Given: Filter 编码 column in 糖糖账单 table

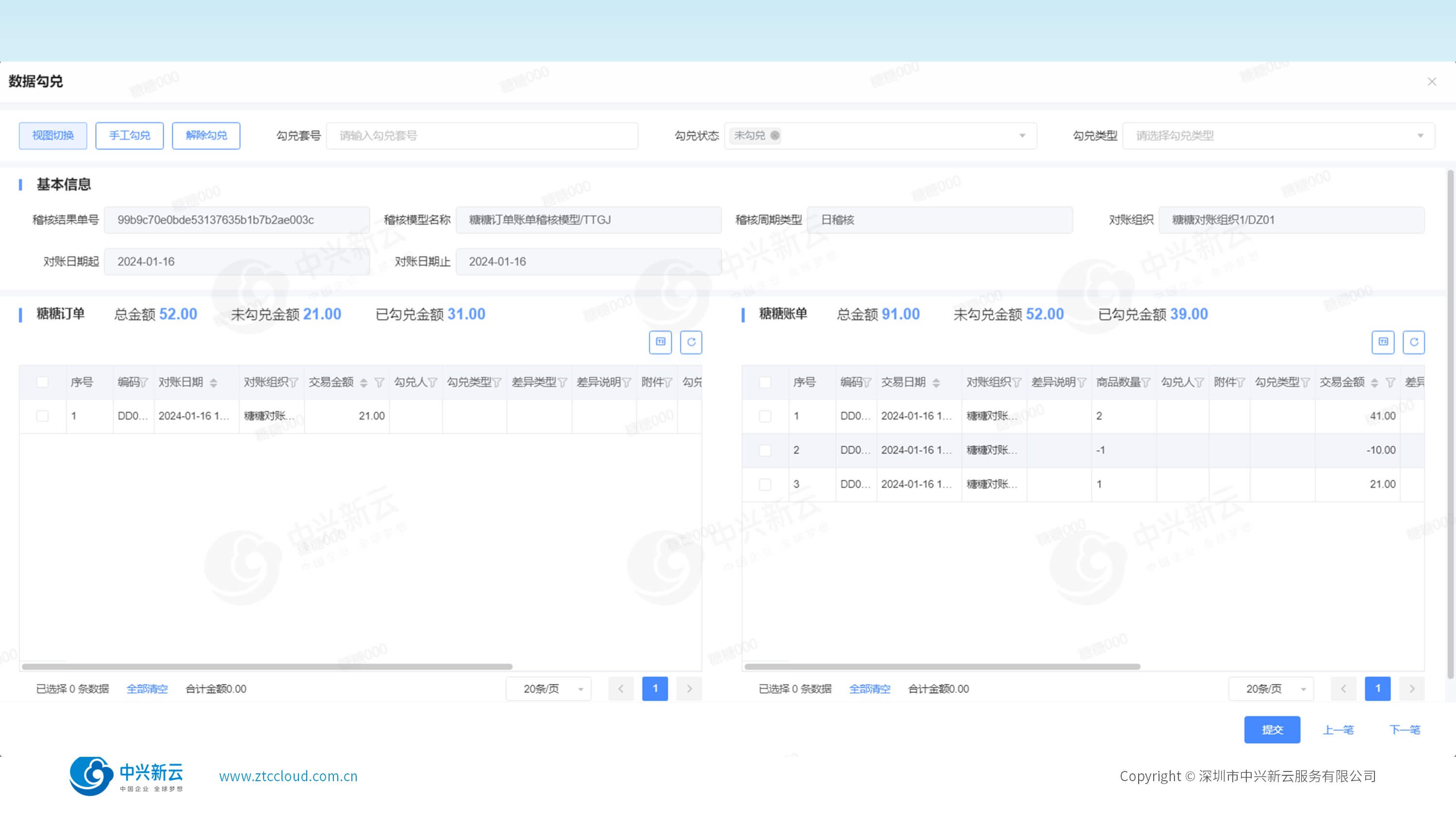Looking at the screenshot, I should [x=867, y=383].
